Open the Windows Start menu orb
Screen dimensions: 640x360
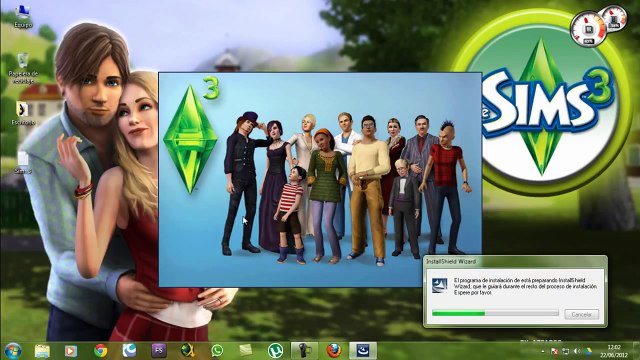pos(13,351)
